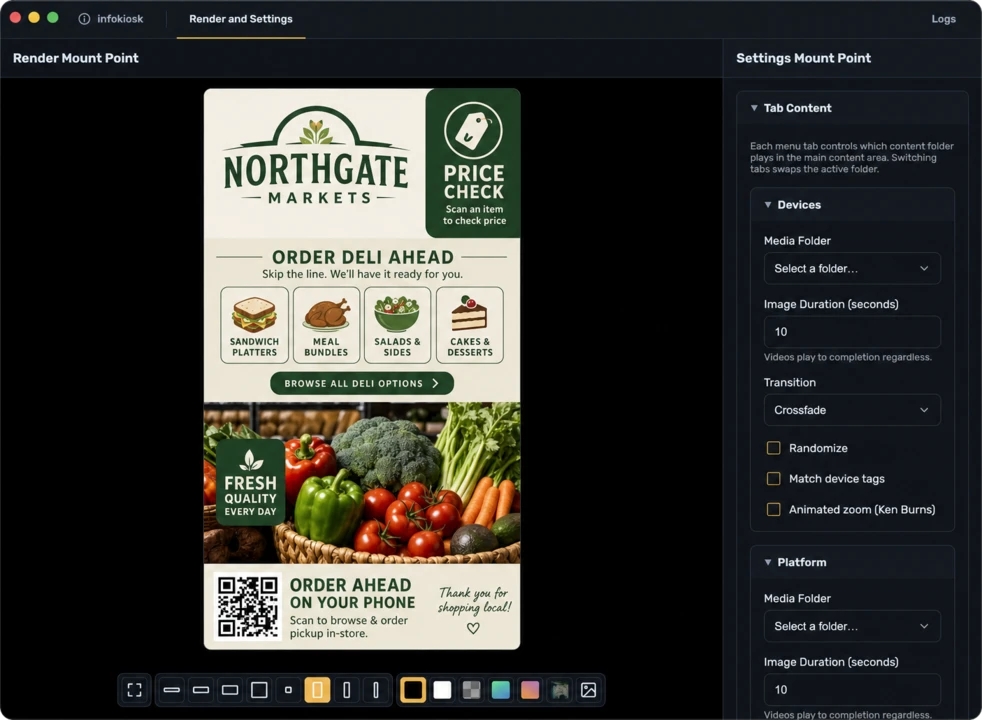Enable Match device tags checkbox

tap(773, 479)
